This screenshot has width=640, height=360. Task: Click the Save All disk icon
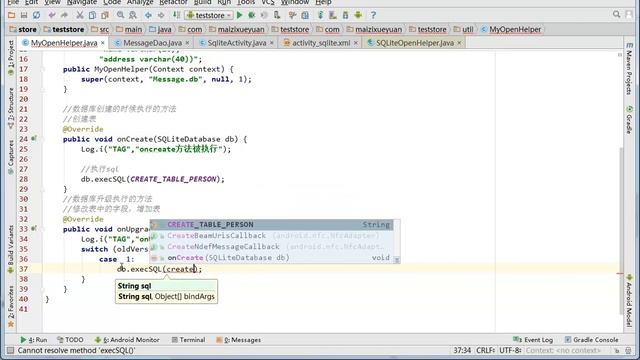pos(24,16)
